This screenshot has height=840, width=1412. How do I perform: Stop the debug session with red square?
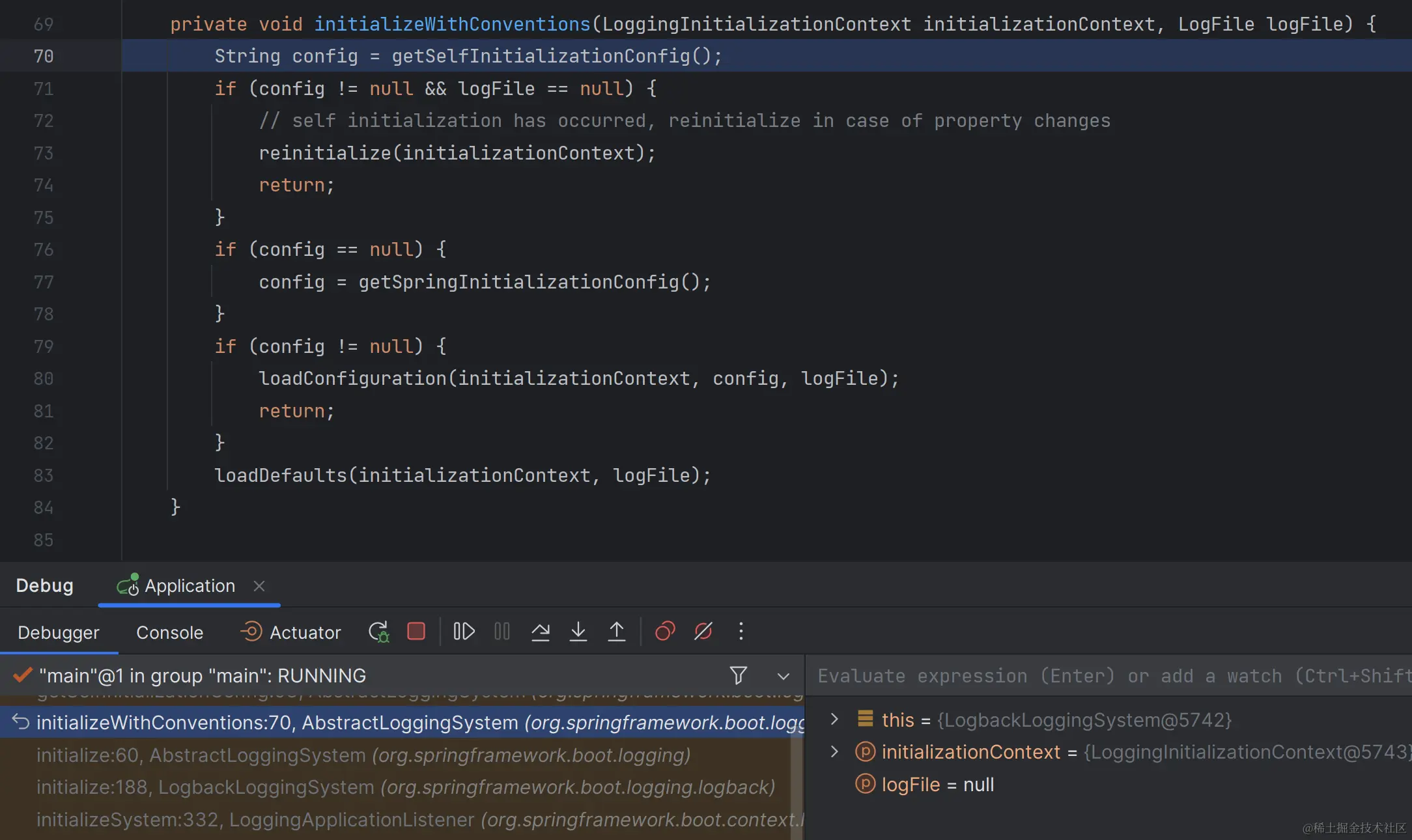click(416, 632)
